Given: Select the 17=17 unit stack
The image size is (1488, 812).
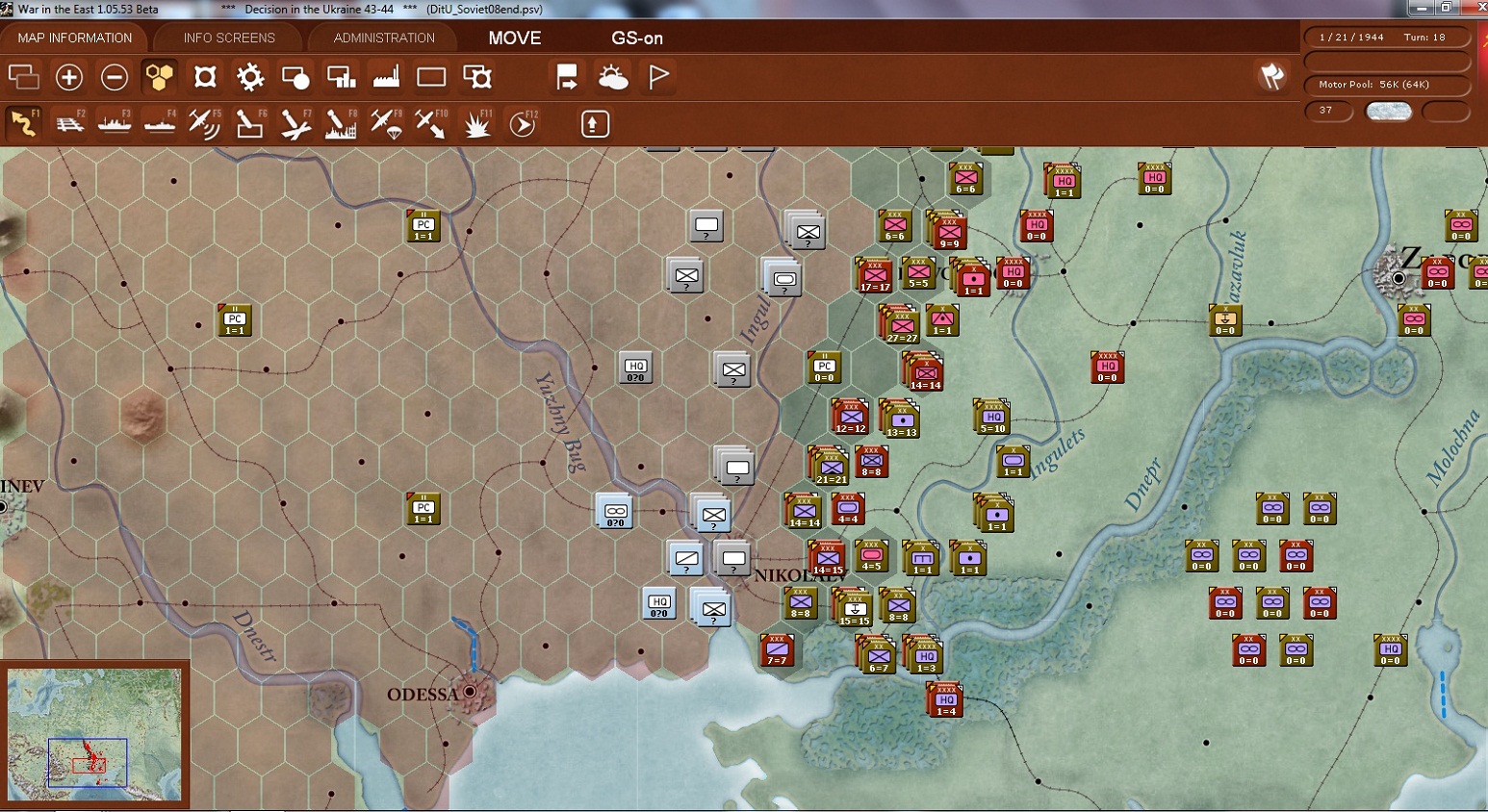Looking at the screenshot, I should [x=875, y=275].
